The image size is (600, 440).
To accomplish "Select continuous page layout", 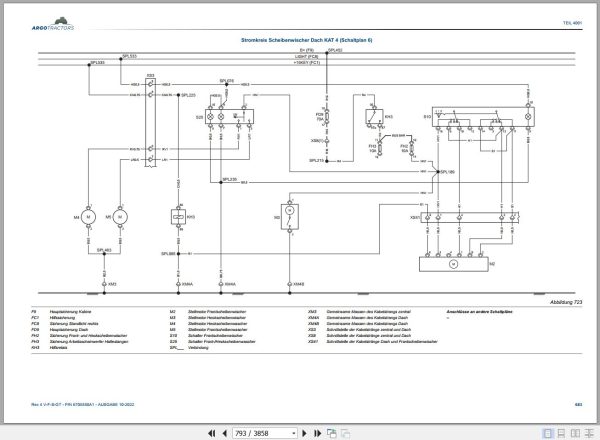I will coord(561,433).
